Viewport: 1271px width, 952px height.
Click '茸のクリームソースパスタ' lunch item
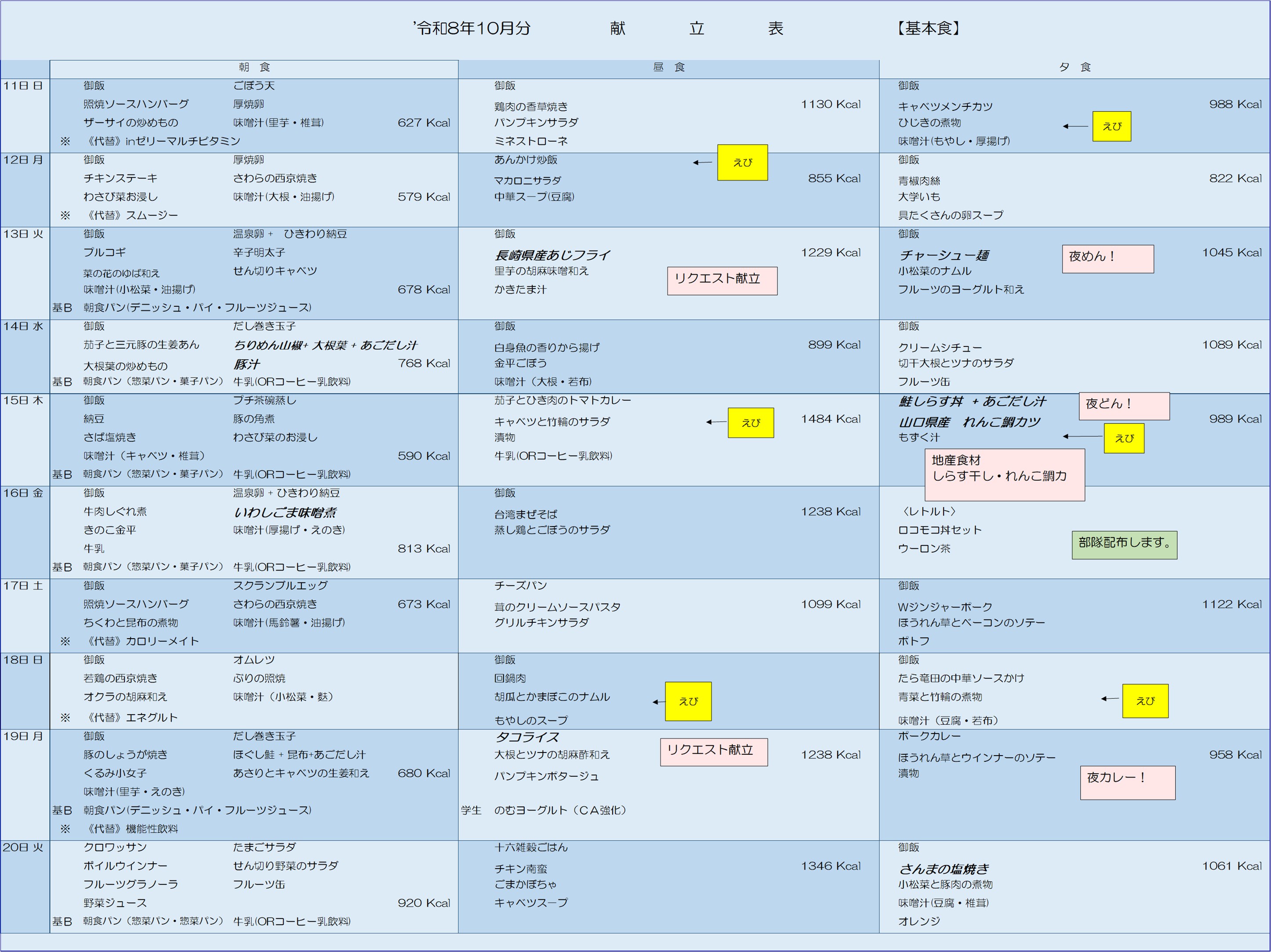(x=557, y=607)
